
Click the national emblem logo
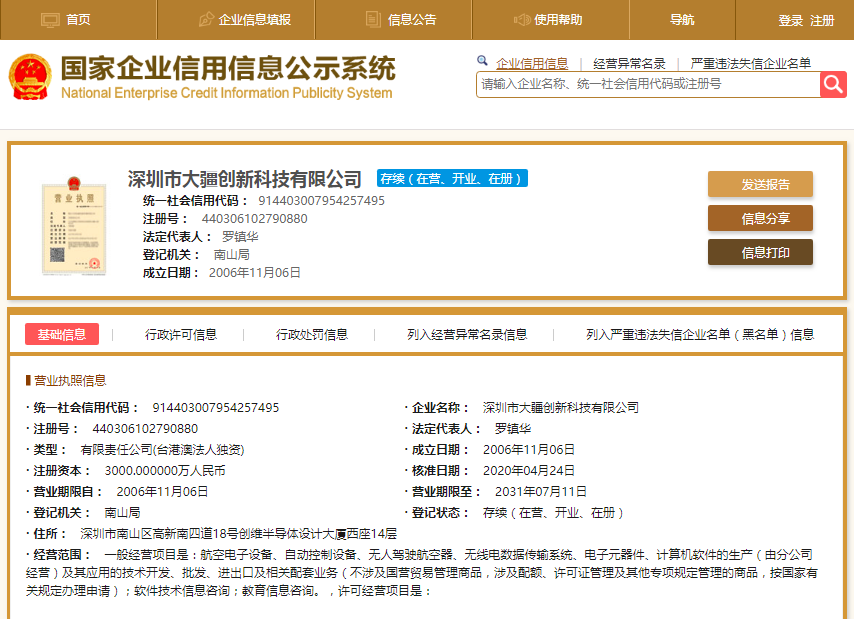pyautogui.click(x=30, y=77)
